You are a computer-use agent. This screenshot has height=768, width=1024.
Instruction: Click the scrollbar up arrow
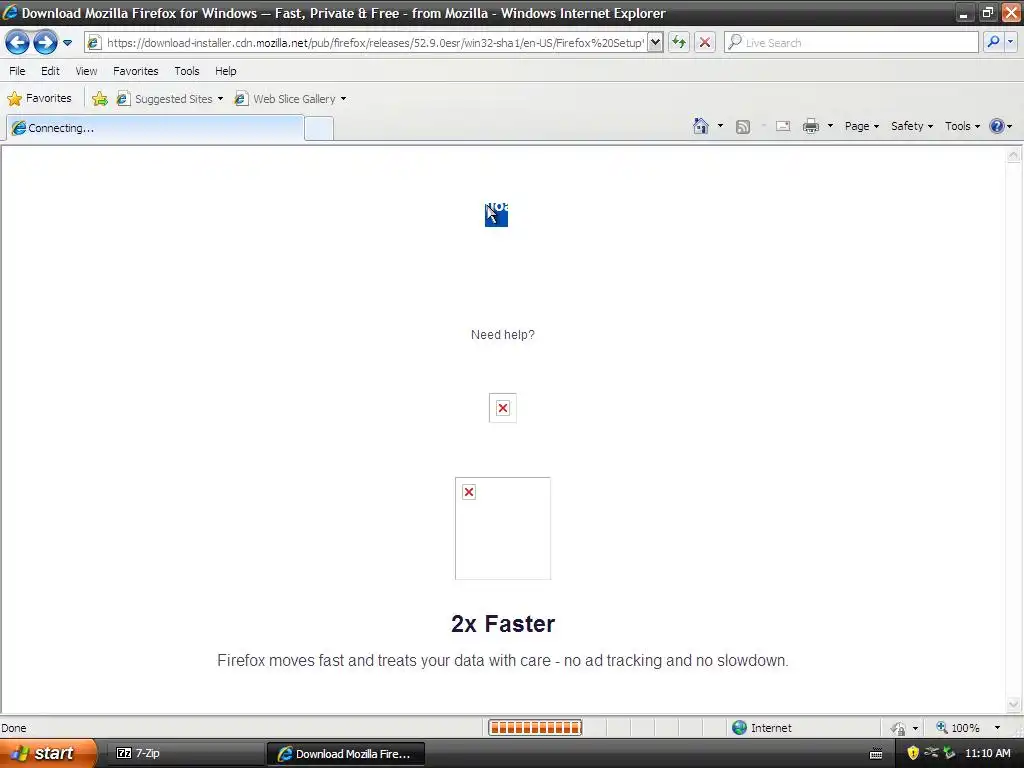[x=1013, y=155]
